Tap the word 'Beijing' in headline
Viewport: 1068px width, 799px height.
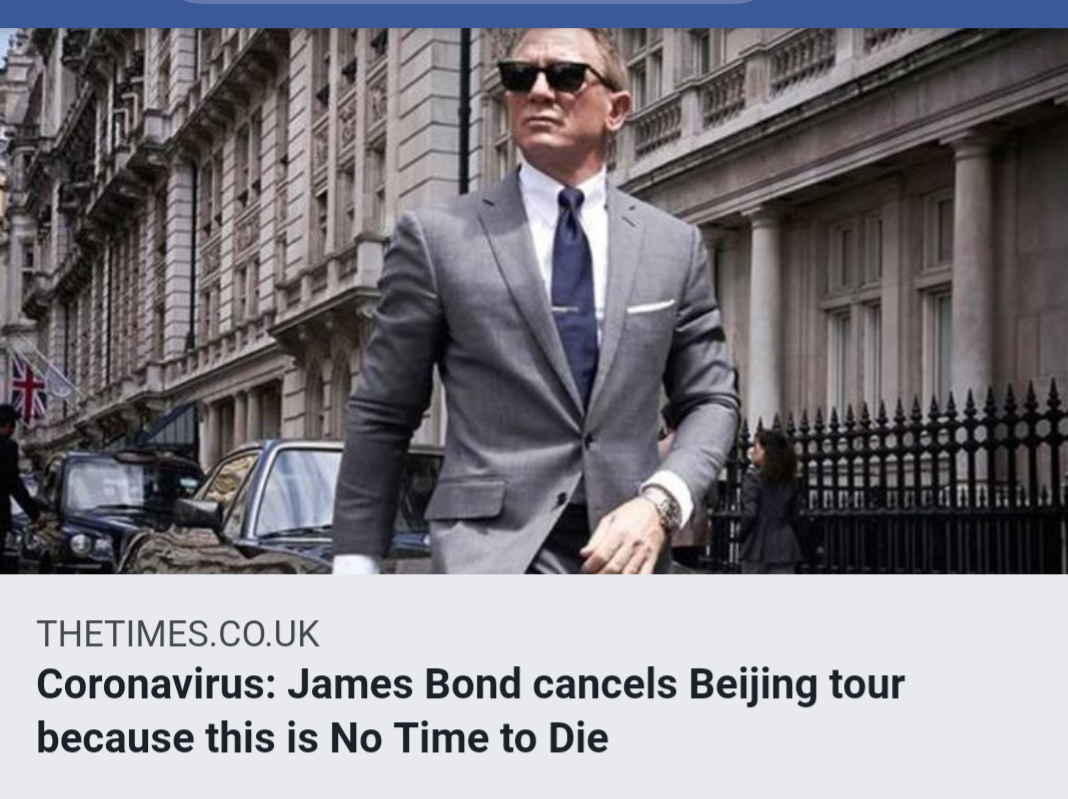pyautogui.click(x=753, y=685)
